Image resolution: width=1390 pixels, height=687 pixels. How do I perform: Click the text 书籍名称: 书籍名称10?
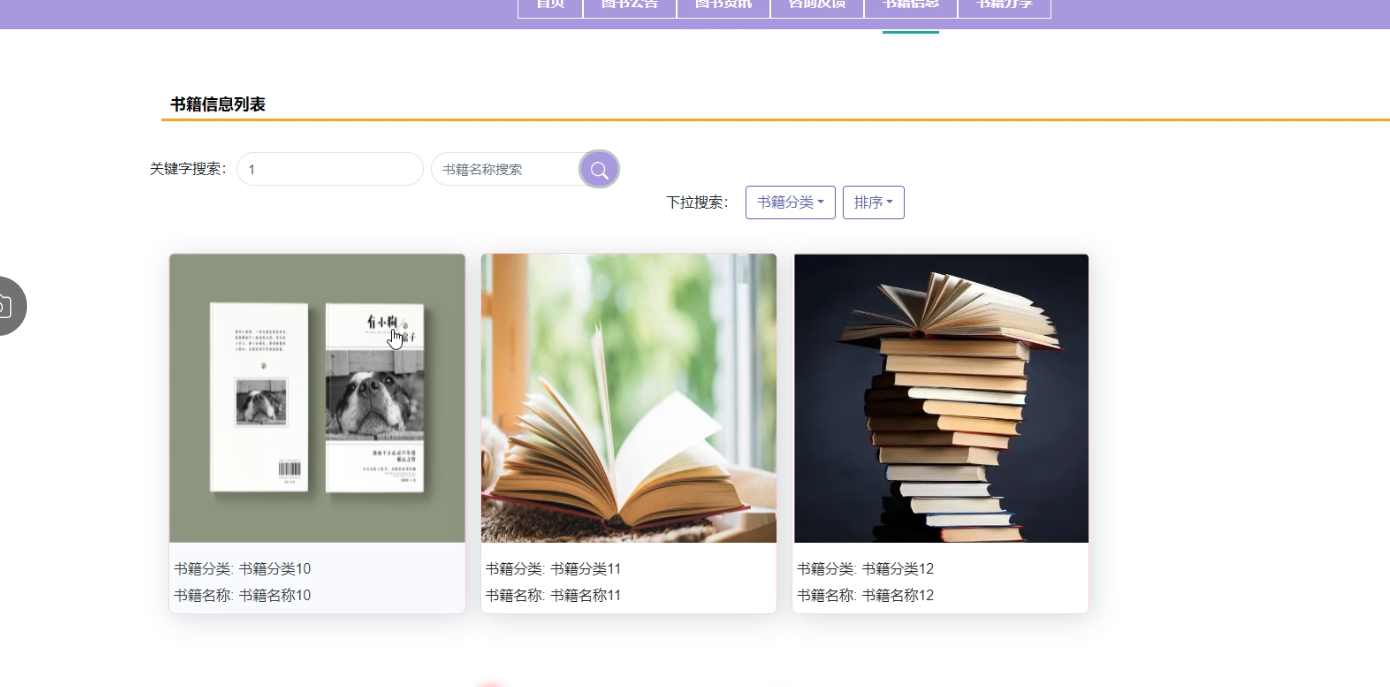[243, 595]
